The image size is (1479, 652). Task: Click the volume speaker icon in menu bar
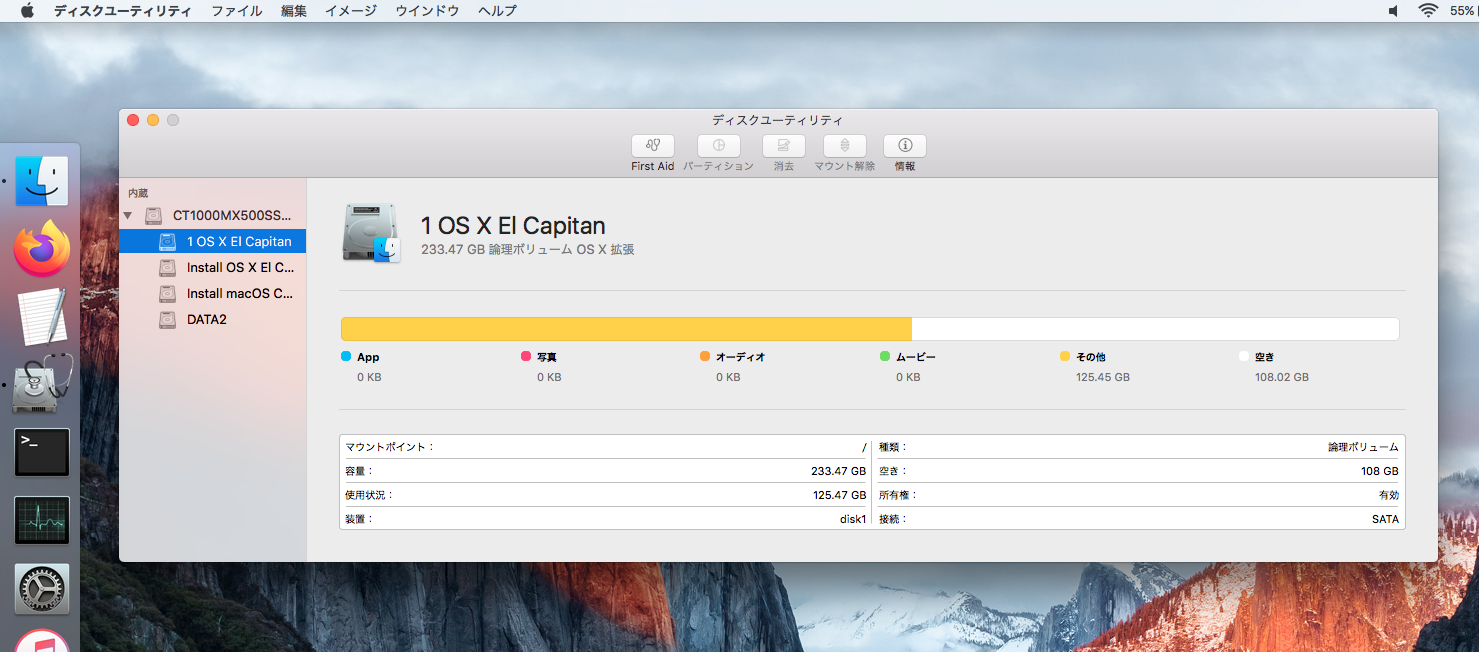click(x=1393, y=11)
